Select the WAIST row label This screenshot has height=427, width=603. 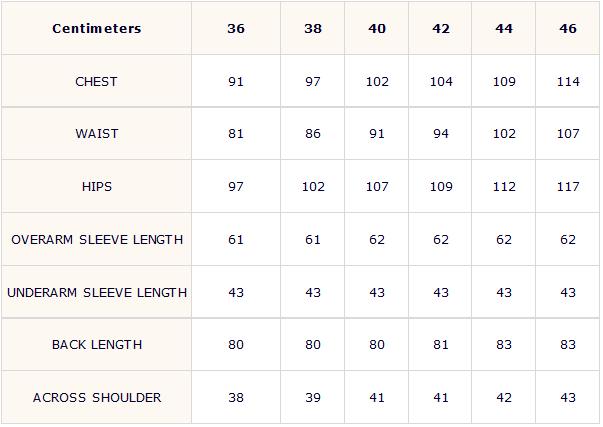pos(97,133)
